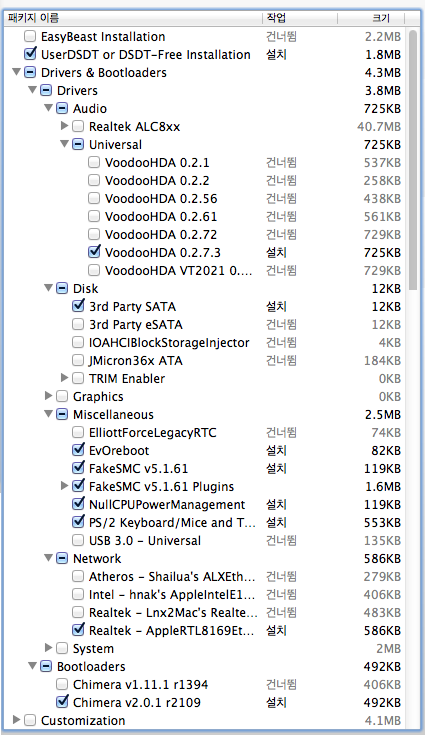Uncheck VoodooHDA 0.2.7.3

[94, 252]
